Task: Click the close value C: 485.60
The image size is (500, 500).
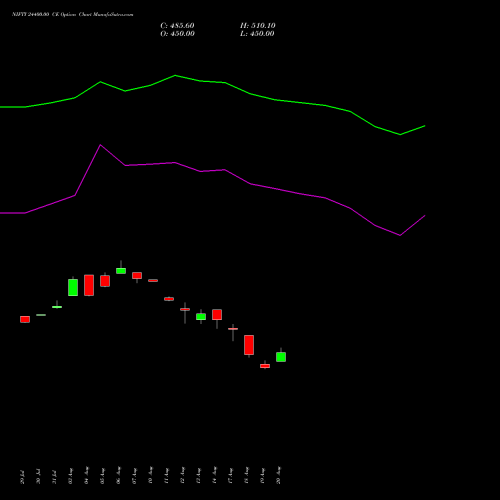Action: [x=177, y=26]
